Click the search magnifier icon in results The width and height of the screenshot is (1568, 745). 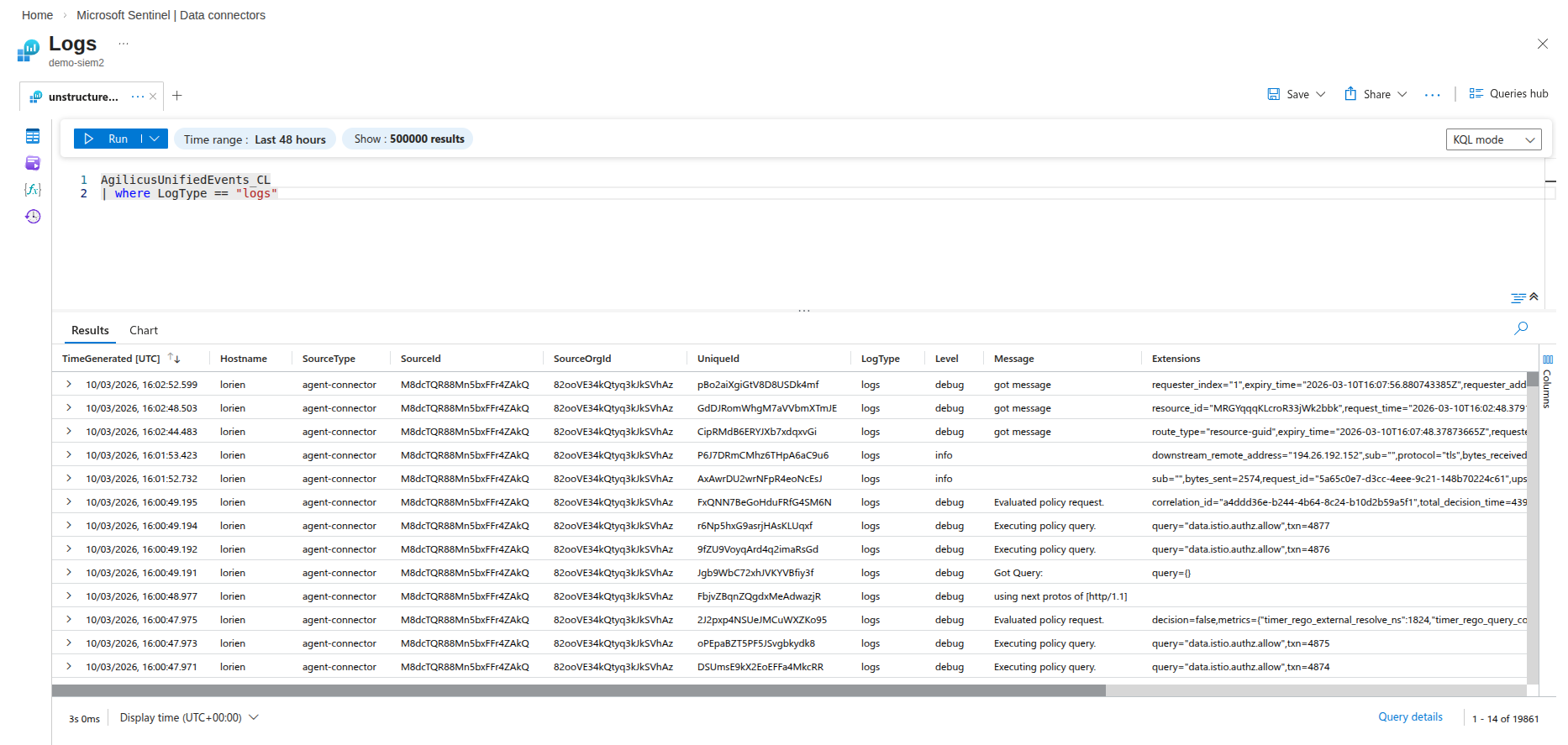pos(1520,328)
